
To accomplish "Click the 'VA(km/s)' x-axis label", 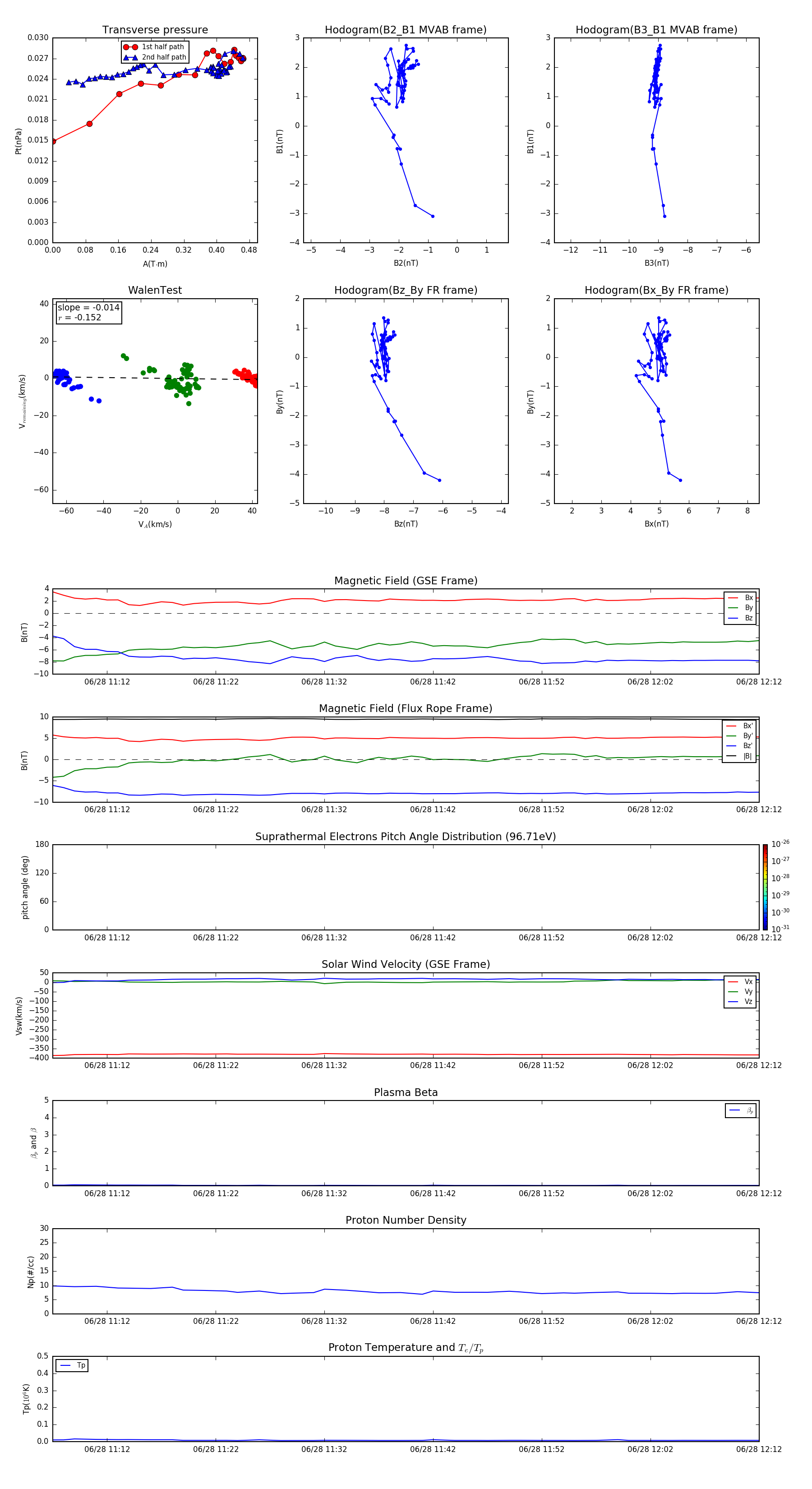I will tap(155, 524).
